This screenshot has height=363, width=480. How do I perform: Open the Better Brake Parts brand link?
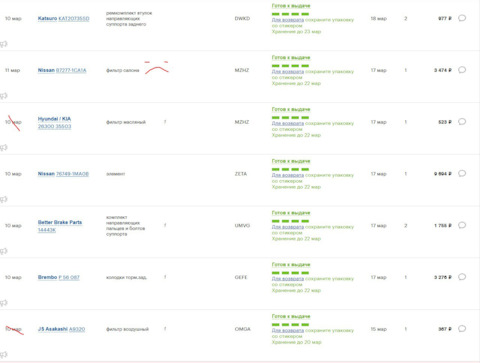pyautogui.click(x=60, y=222)
